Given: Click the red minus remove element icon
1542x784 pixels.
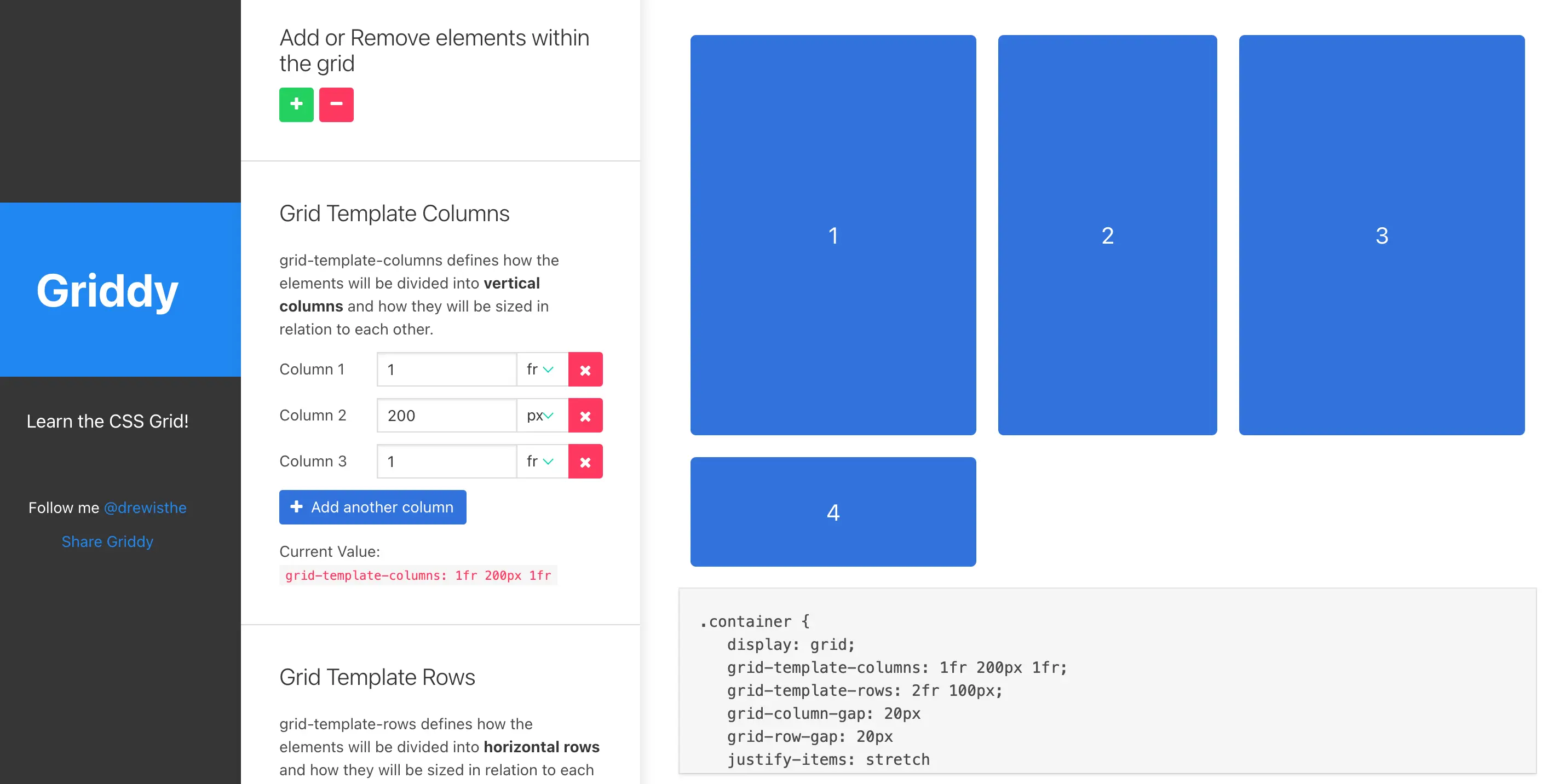Looking at the screenshot, I should click(x=336, y=104).
